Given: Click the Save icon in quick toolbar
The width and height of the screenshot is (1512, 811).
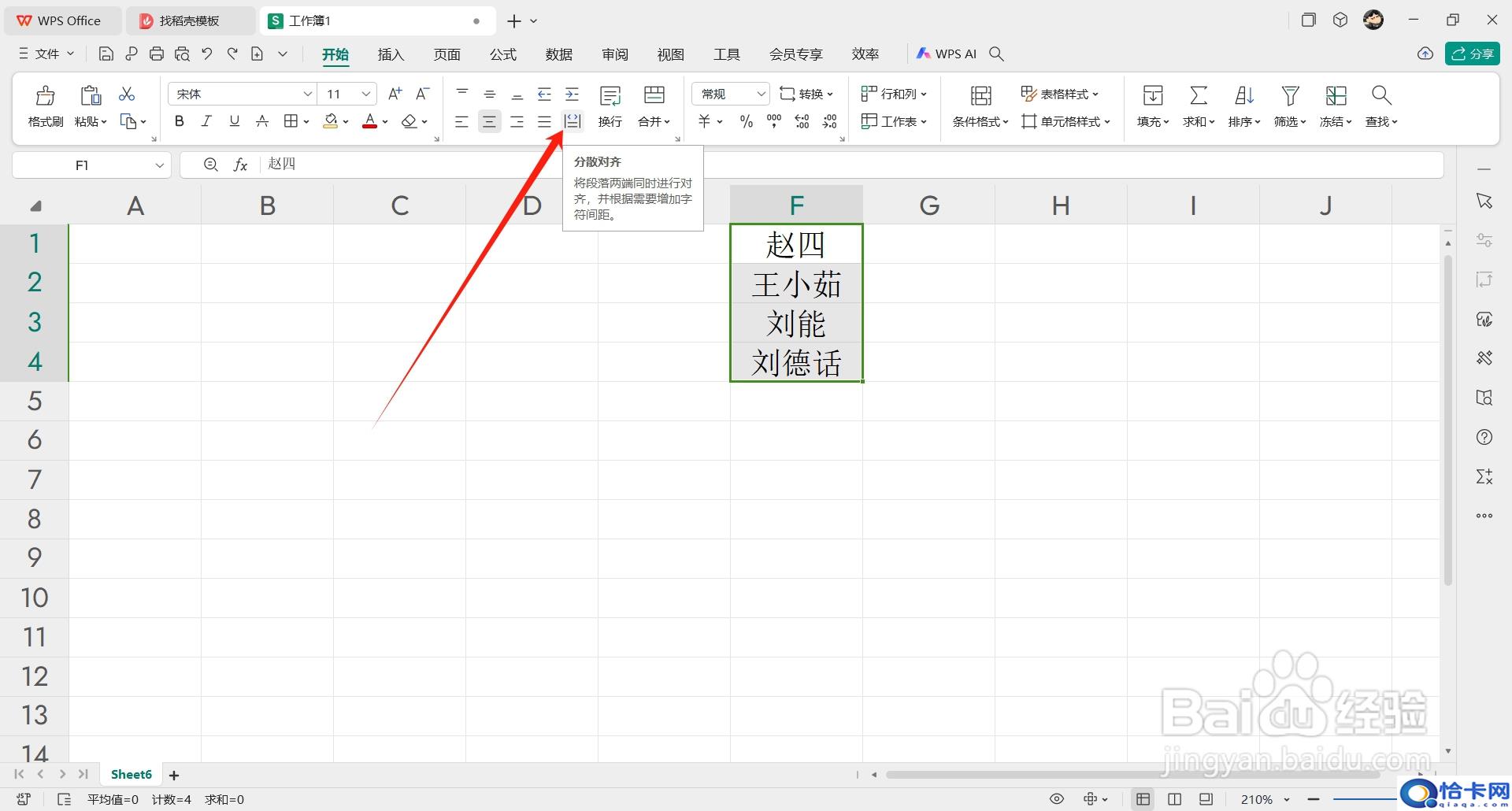Looking at the screenshot, I should (106, 54).
